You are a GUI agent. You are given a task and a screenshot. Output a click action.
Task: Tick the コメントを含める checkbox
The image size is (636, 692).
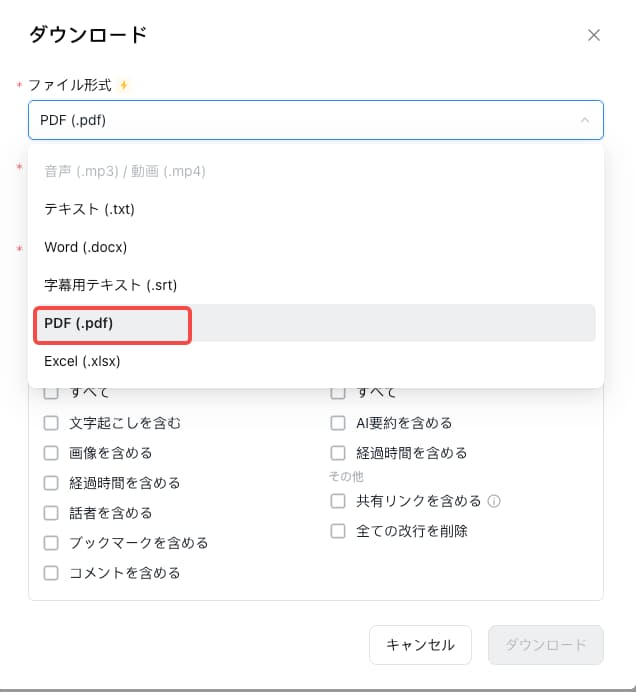pyautogui.click(x=51, y=573)
